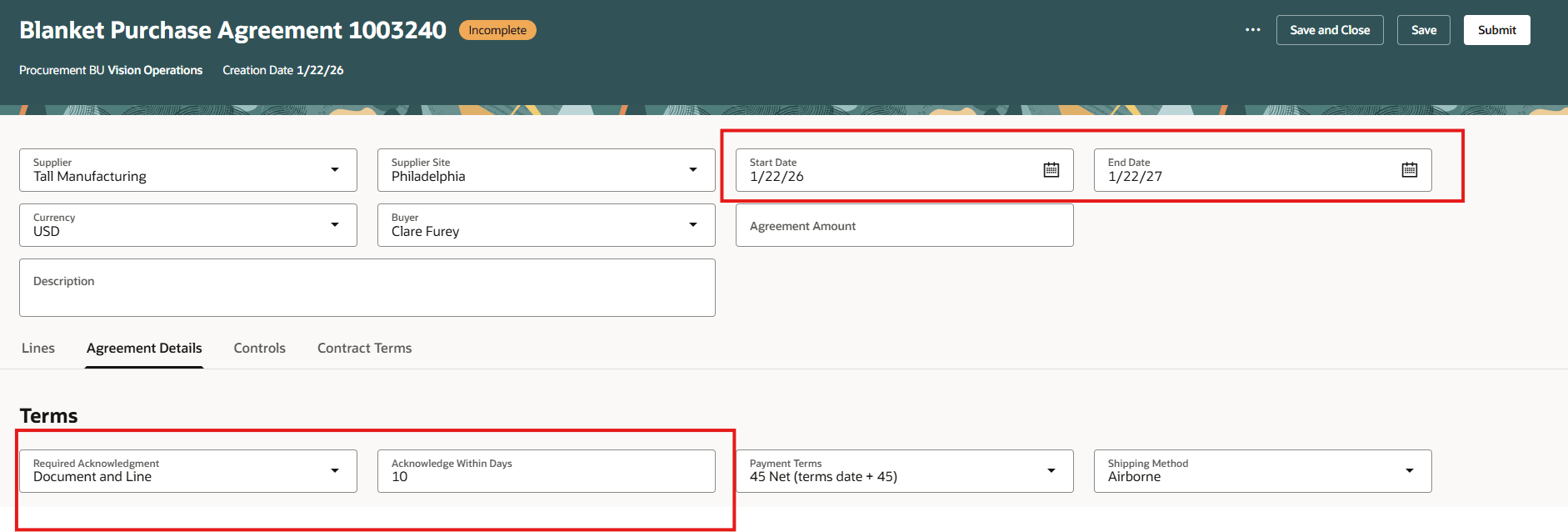Click into the Description text field
The width and height of the screenshot is (1568, 532).
click(367, 288)
